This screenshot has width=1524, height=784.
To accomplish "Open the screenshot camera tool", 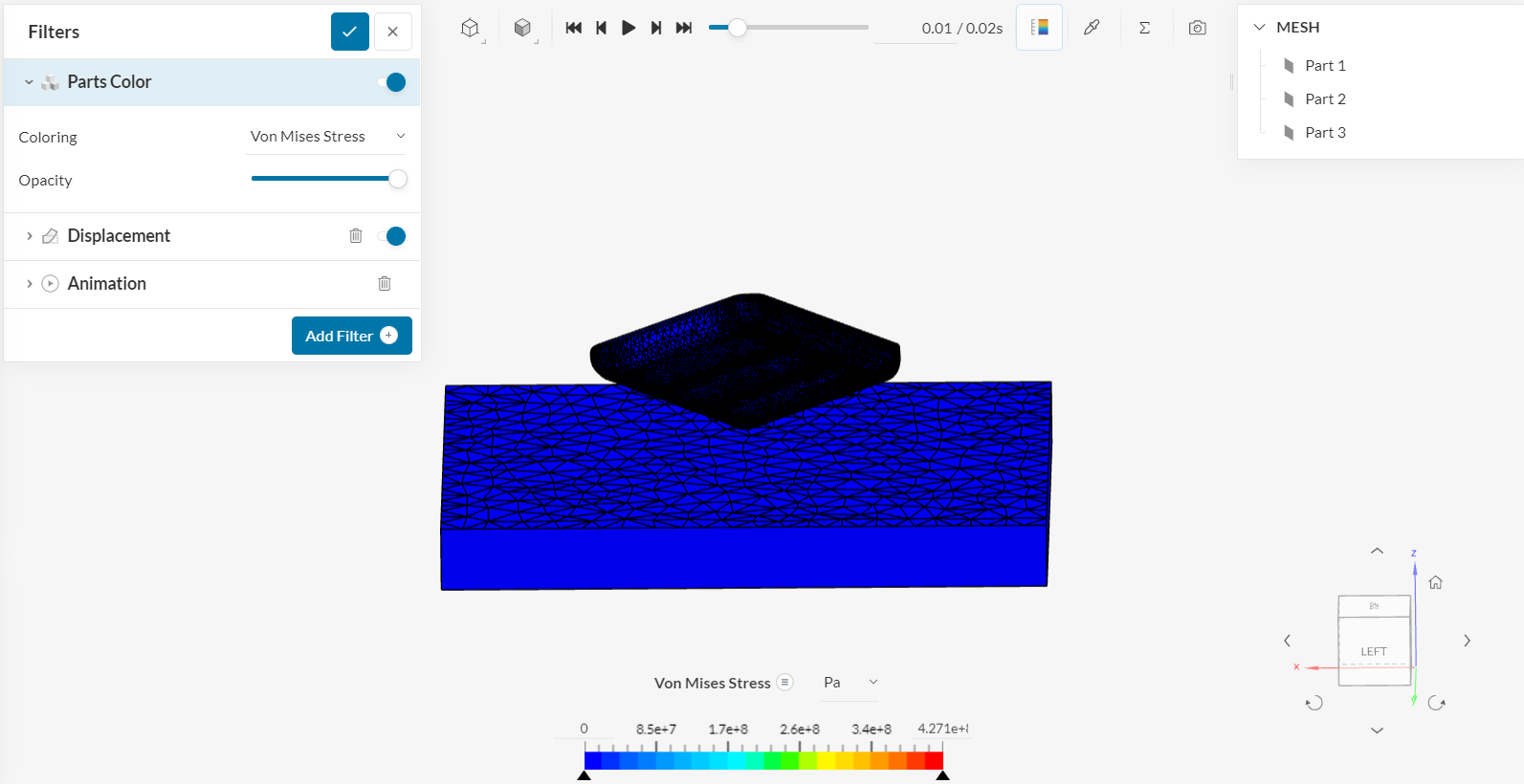I will (1197, 28).
